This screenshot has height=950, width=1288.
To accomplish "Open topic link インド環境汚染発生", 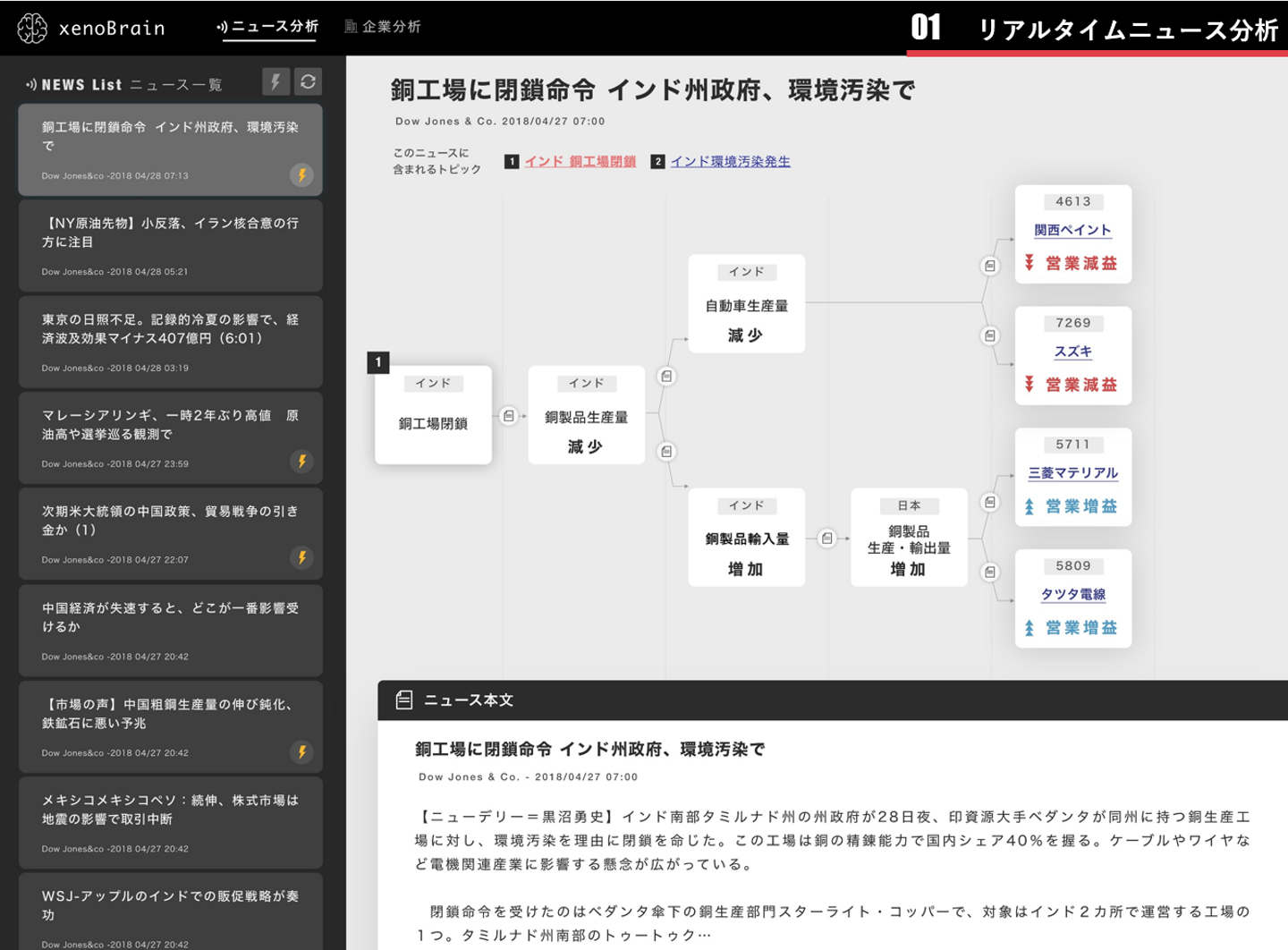I will tap(731, 162).
